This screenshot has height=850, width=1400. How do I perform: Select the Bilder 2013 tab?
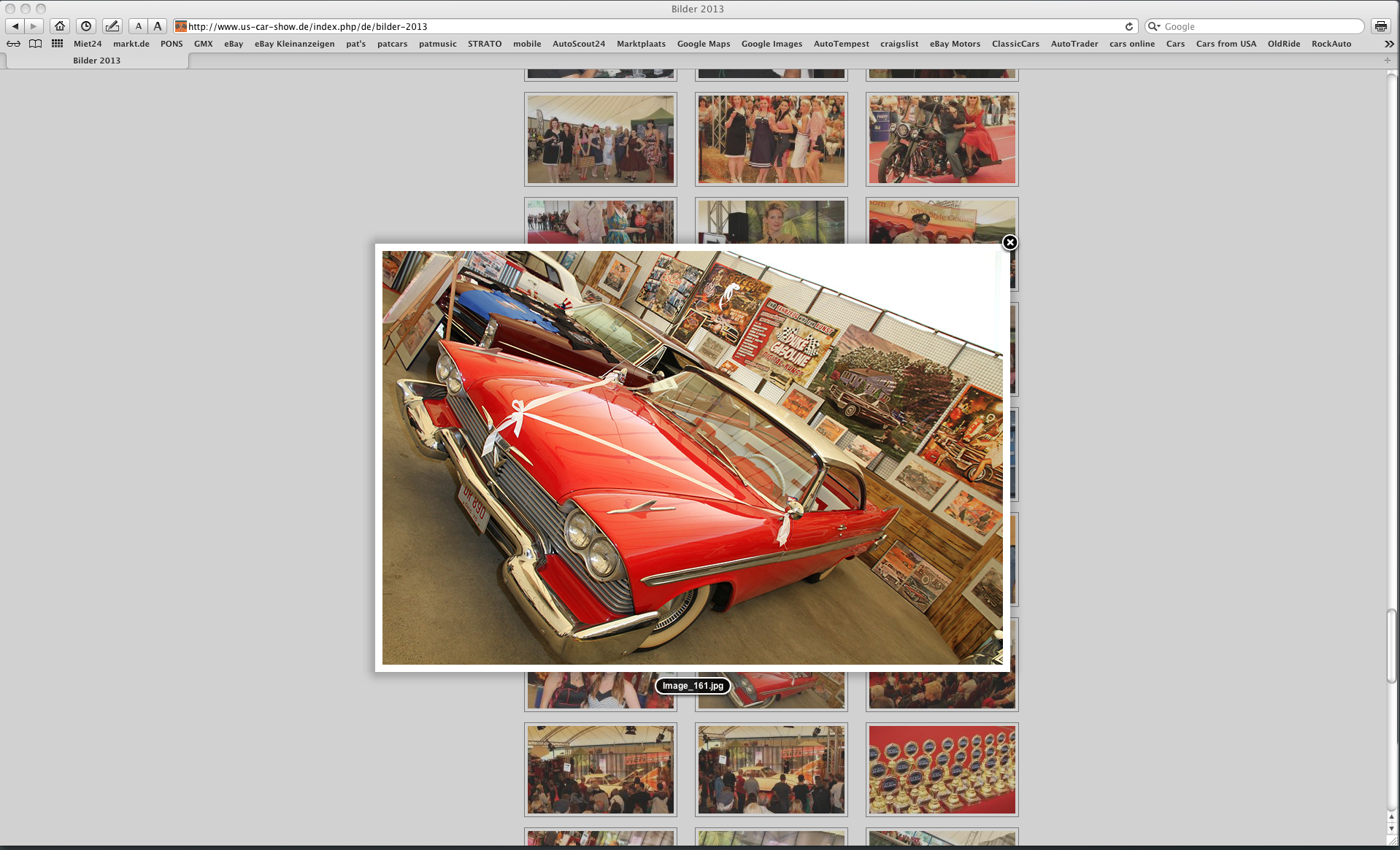tap(96, 61)
